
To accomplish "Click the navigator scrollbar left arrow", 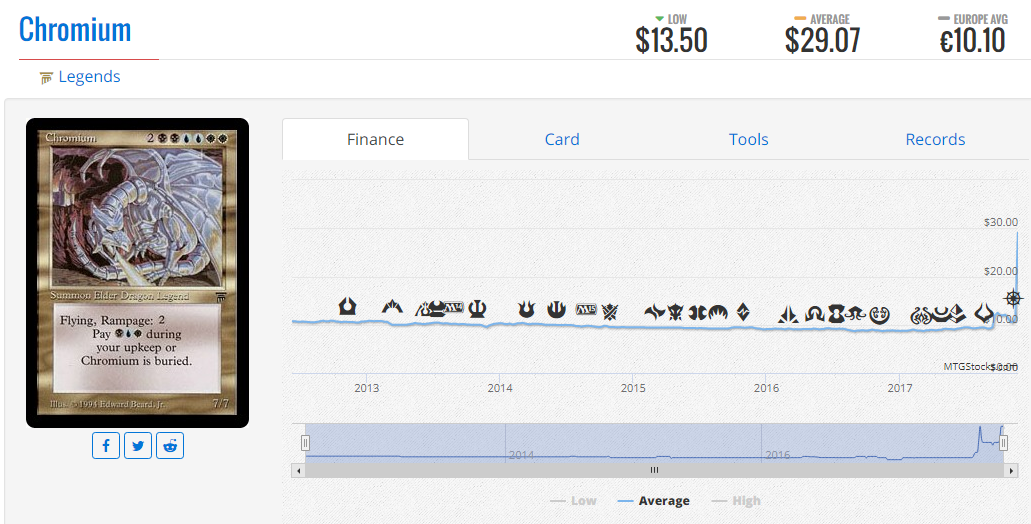I will click(x=299, y=470).
